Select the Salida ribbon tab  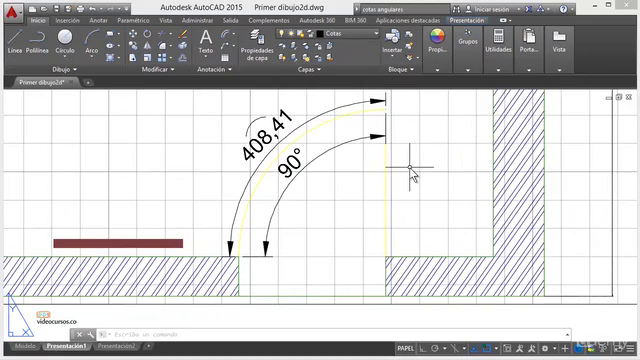point(231,20)
